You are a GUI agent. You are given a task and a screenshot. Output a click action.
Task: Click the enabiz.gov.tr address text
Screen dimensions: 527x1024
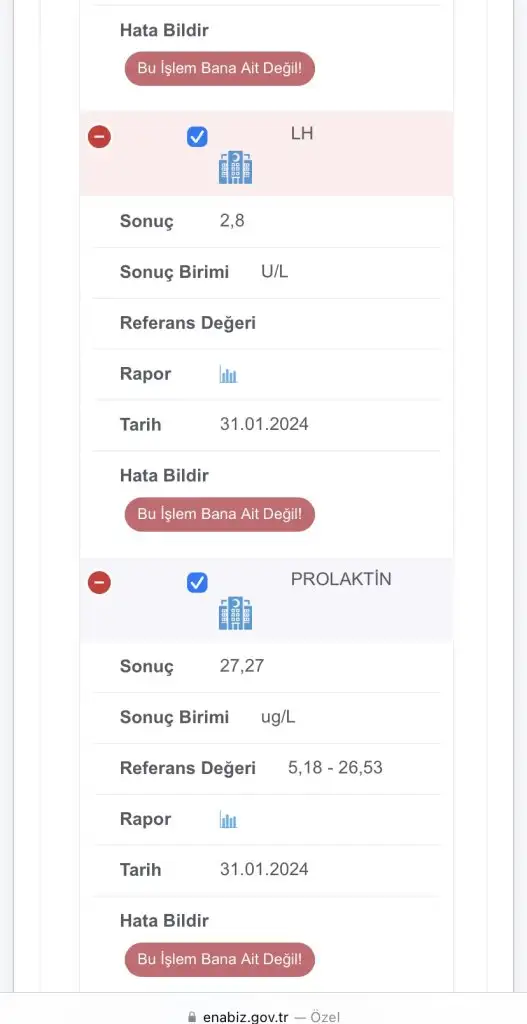pyautogui.click(x=246, y=1017)
